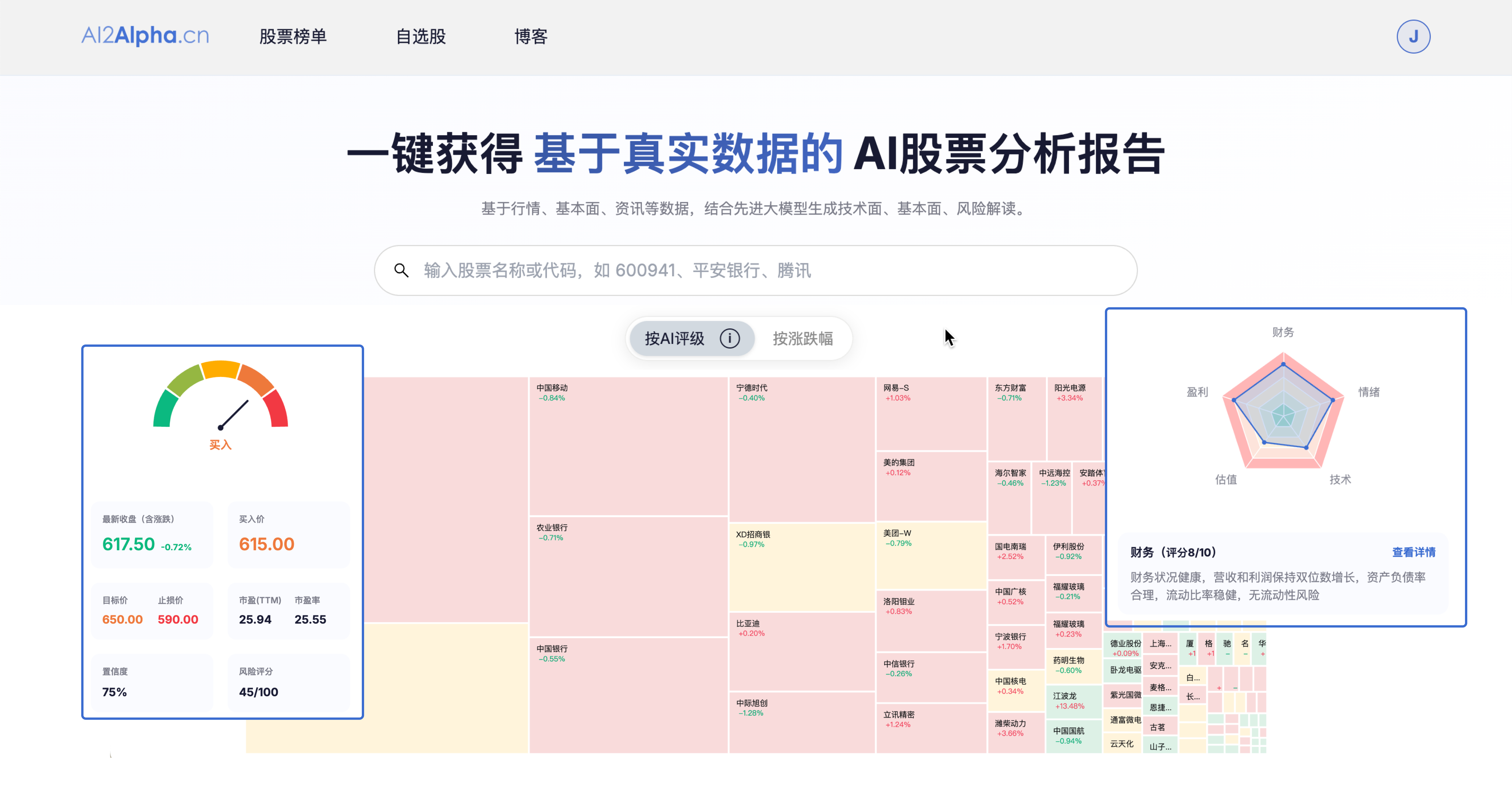Click the 650.00 target price value

[x=122, y=619]
